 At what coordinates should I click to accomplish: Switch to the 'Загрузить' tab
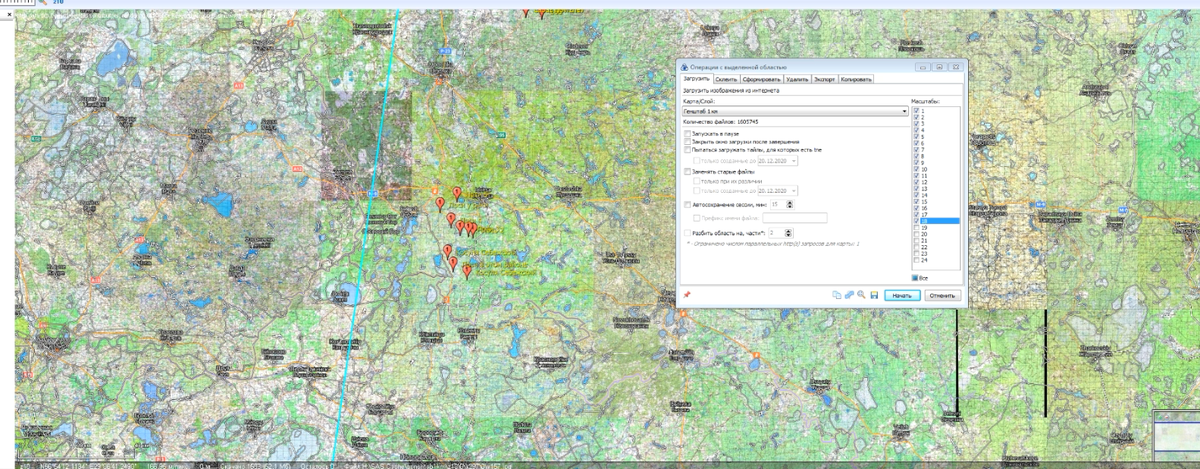pos(696,78)
